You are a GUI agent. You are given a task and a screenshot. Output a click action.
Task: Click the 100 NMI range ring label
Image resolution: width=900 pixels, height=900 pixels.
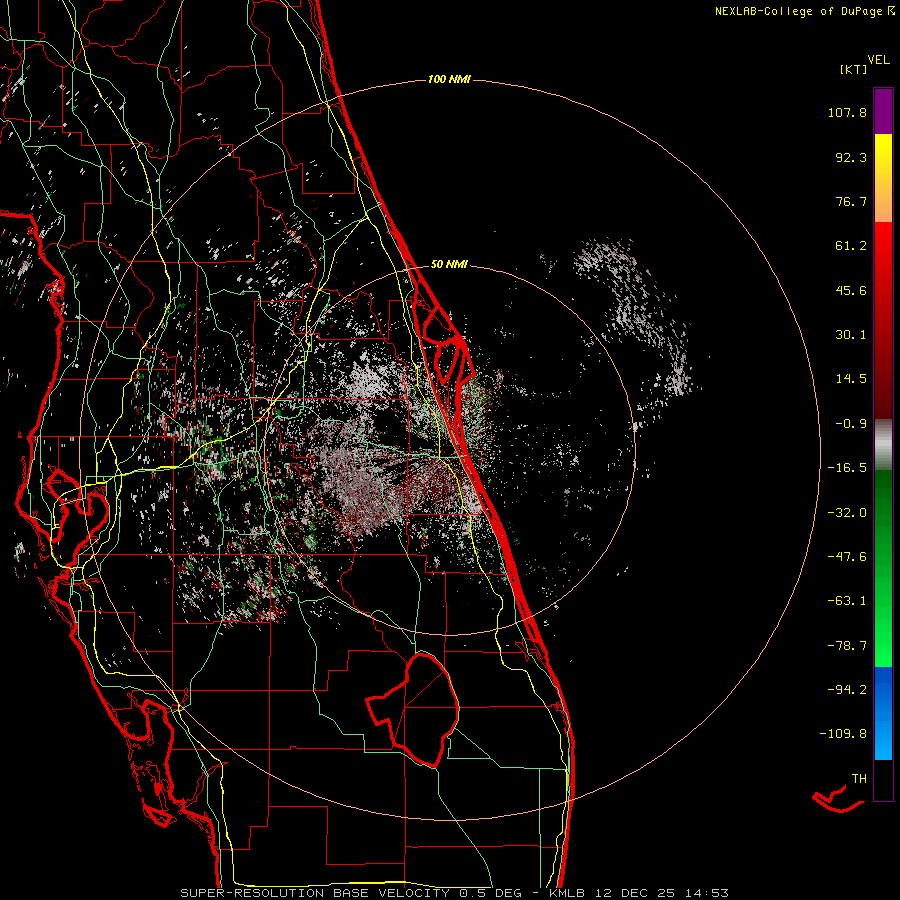tap(449, 79)
